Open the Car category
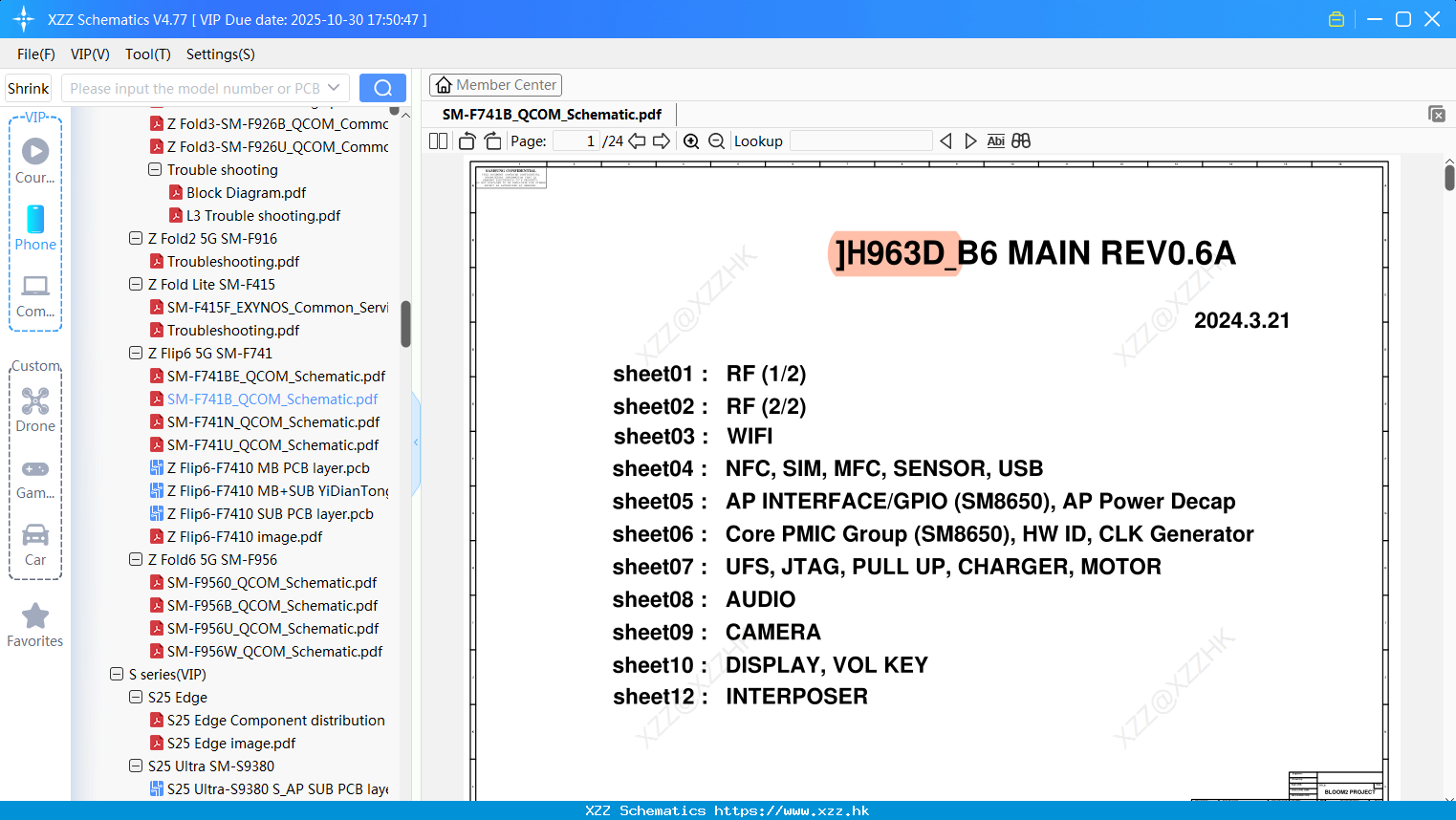This screenshot has width=1456, height=820. 35,545
